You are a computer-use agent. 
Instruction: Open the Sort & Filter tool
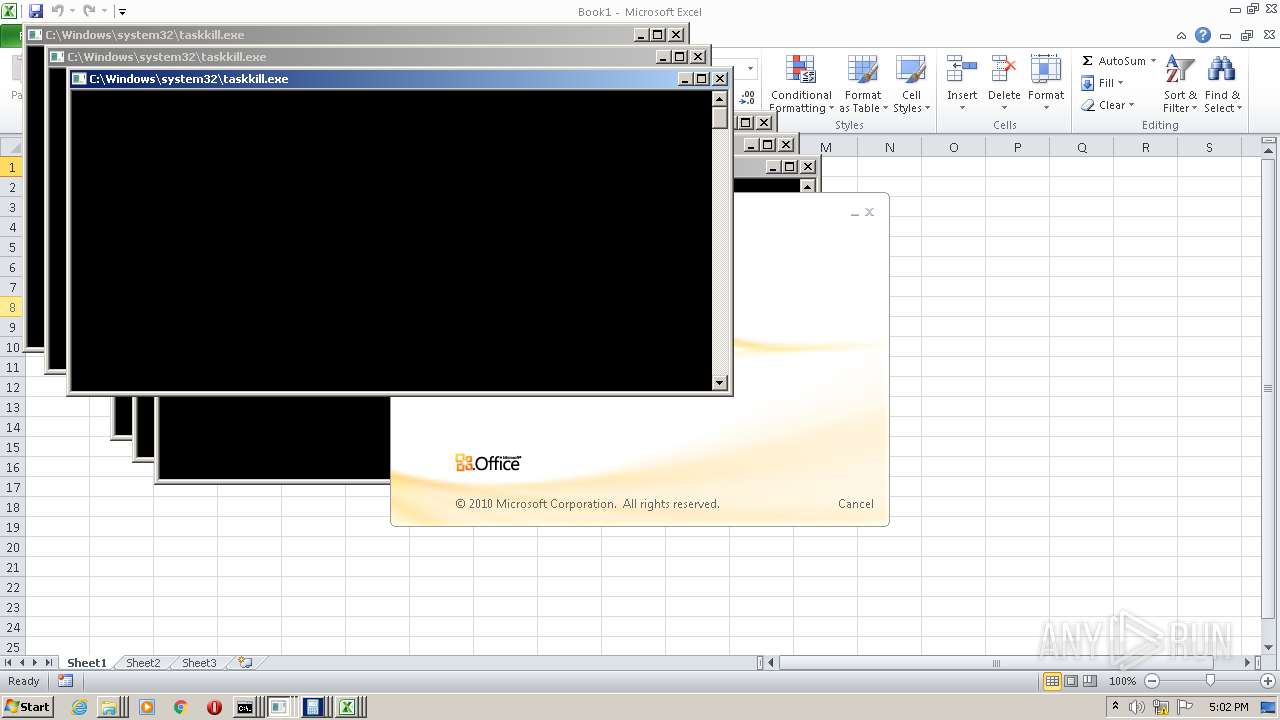(x=1180, y=84)
